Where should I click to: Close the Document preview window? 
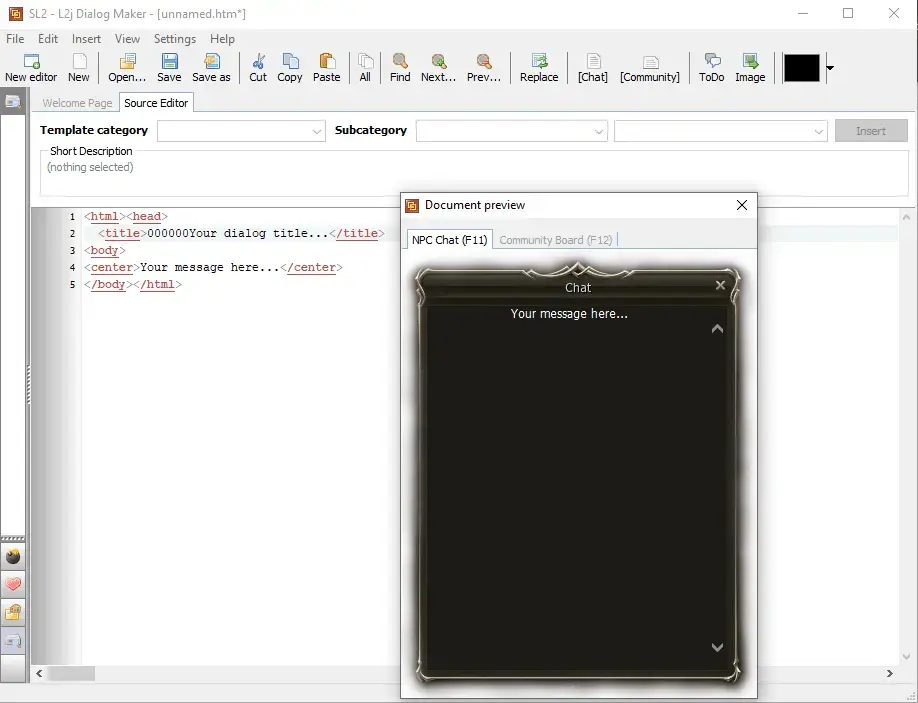[742, 205]
